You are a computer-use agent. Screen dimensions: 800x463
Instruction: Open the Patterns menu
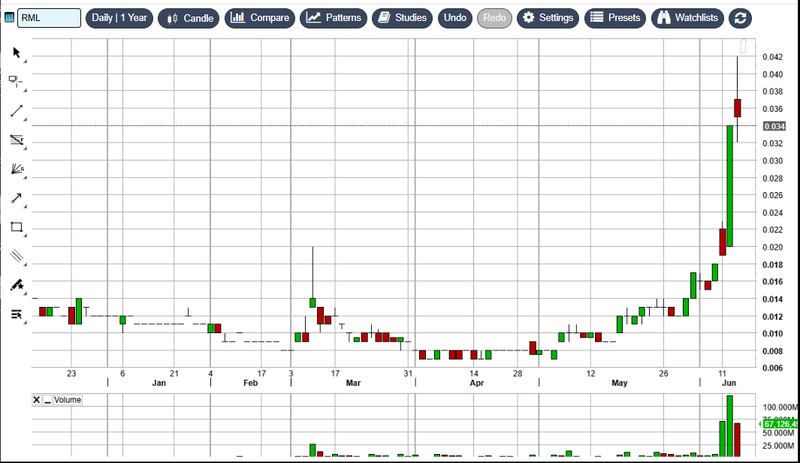334,18
